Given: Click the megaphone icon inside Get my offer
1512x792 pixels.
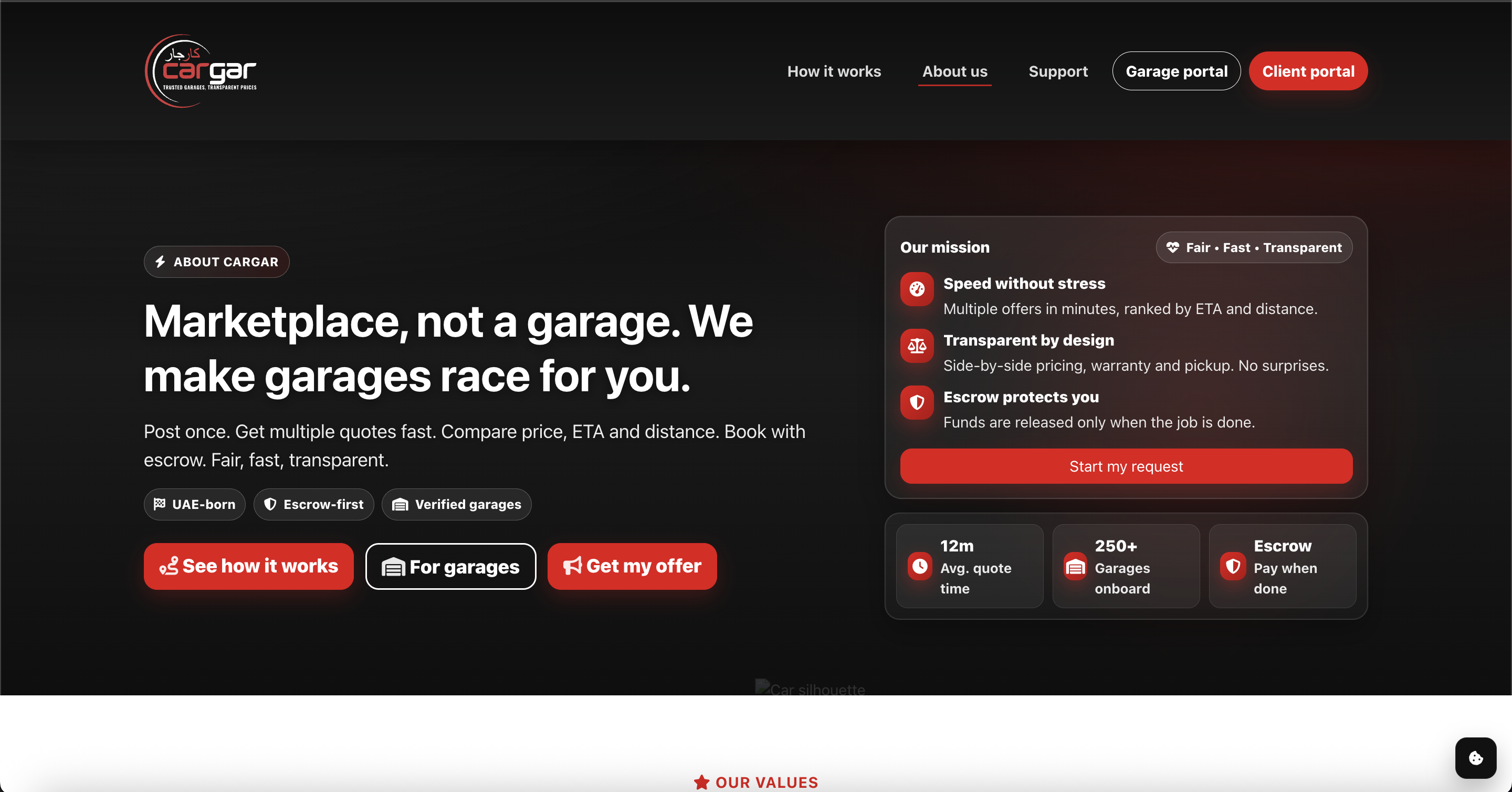Looking at the screenshot, I should pos(572,566).
